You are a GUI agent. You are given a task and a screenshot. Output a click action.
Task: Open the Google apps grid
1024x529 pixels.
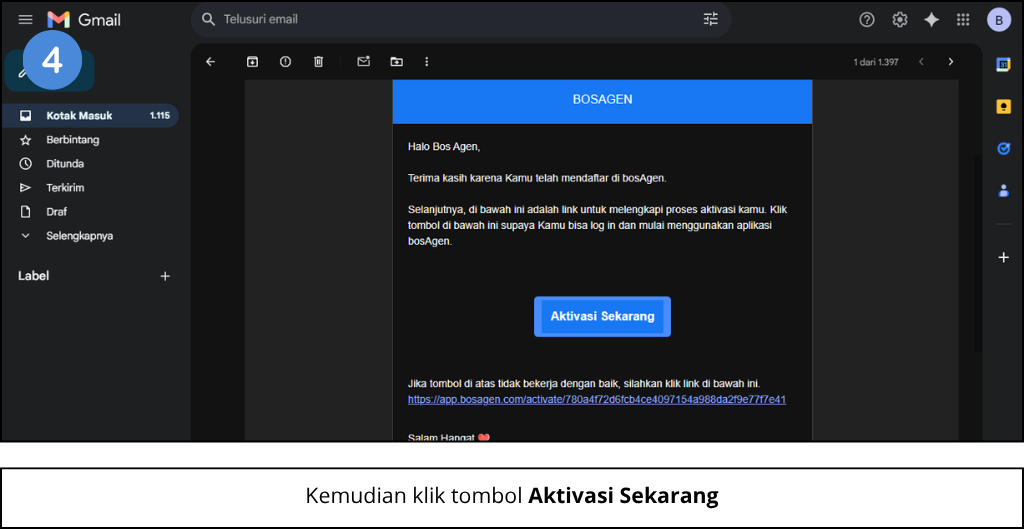963,20
